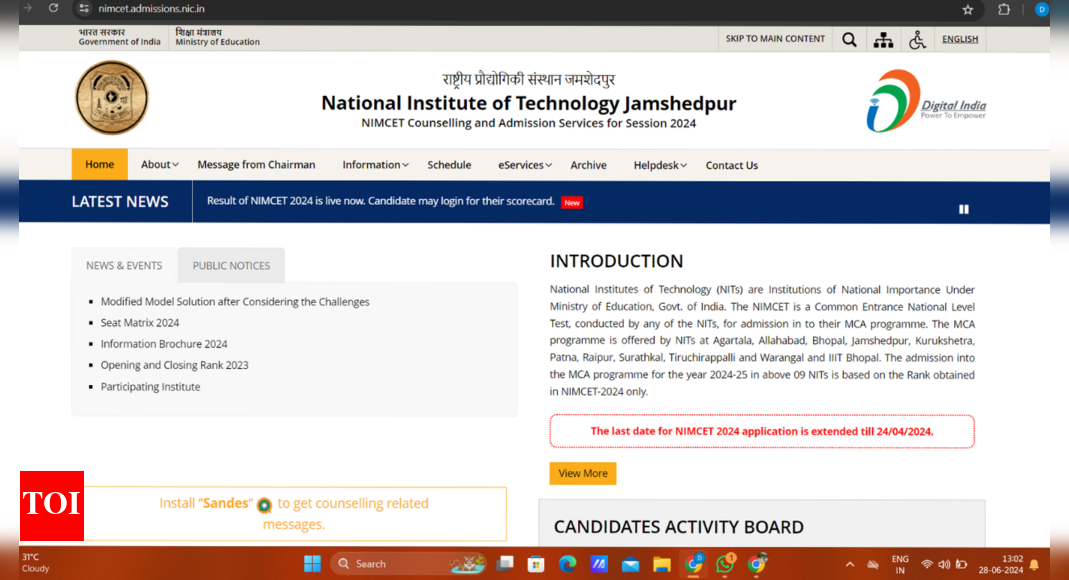Screen dimensions: 1069x580
Task: Click the View More button
Action: (x=582, y=473)
